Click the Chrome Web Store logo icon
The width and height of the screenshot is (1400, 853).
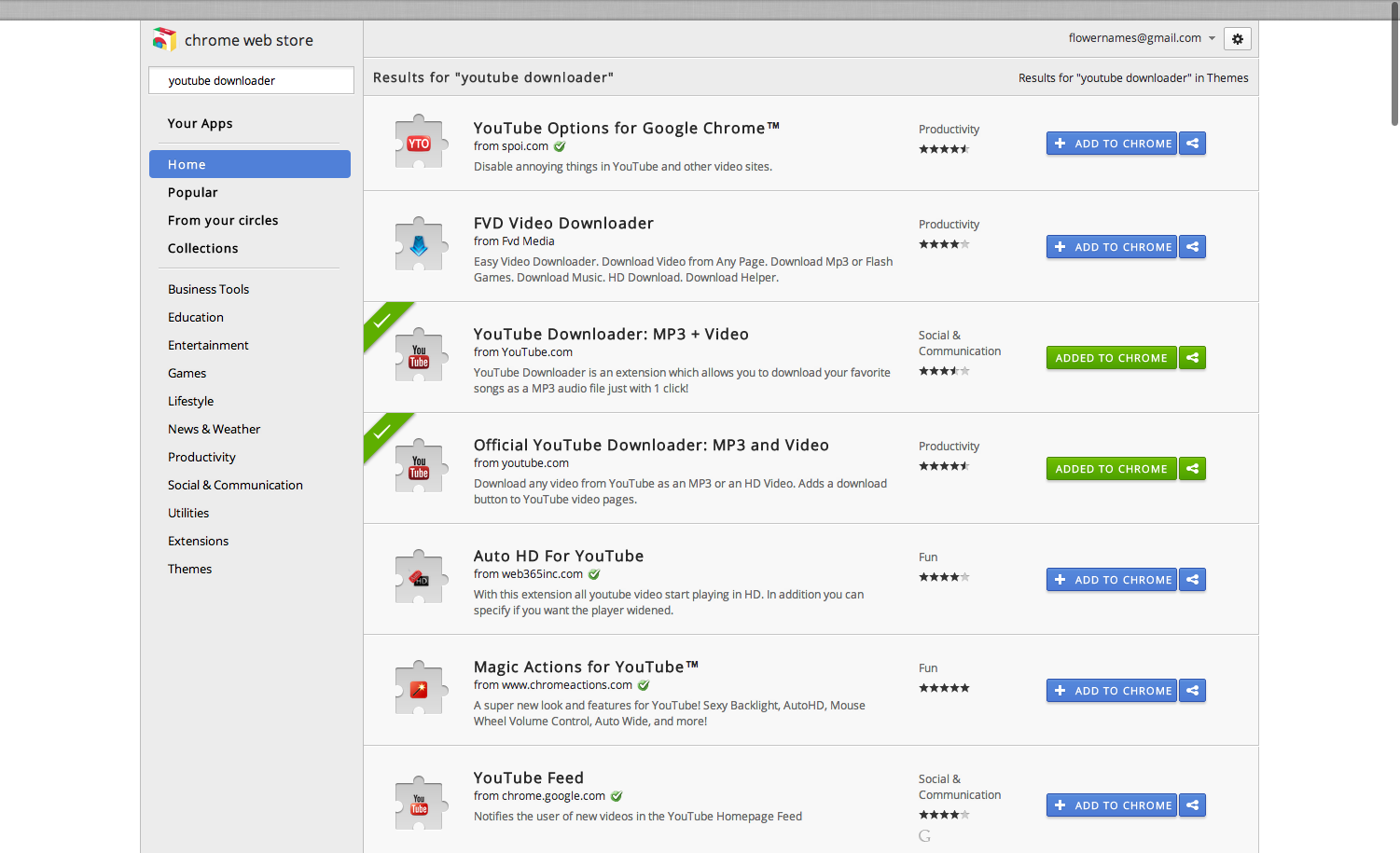(164, 39)
